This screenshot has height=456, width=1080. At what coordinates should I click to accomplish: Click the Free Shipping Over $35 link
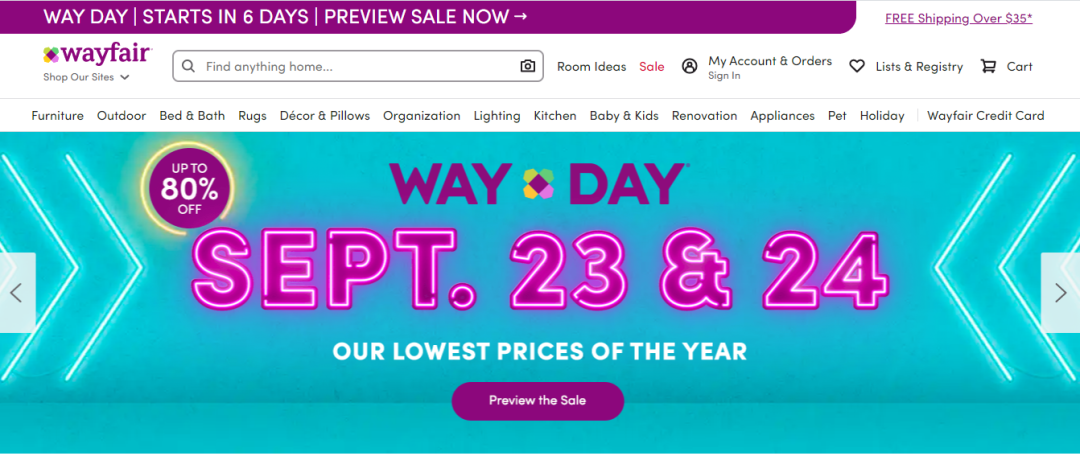pyautogui.click(x=958, y=18)
